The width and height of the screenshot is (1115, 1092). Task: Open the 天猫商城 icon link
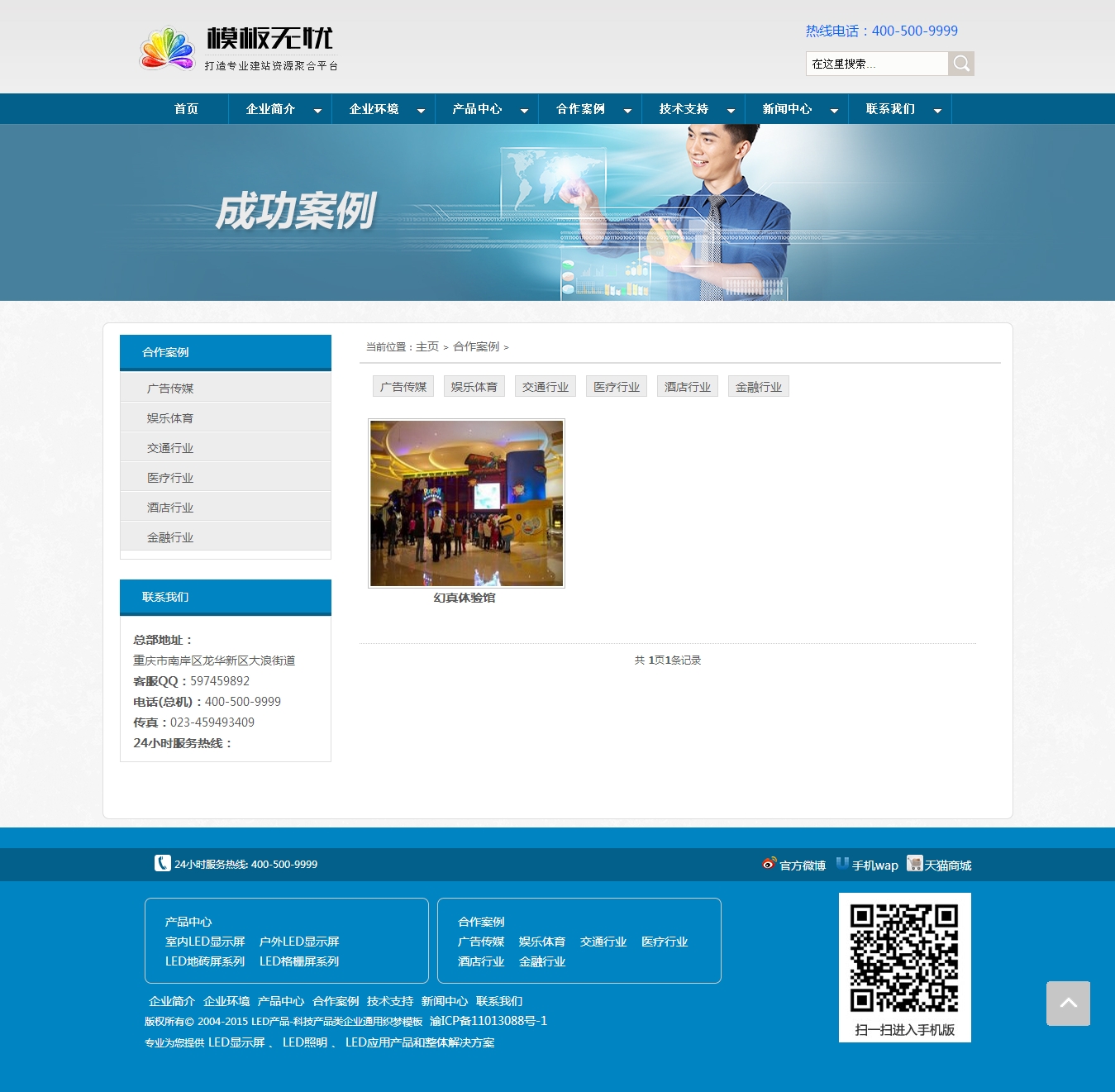[914, 864]
